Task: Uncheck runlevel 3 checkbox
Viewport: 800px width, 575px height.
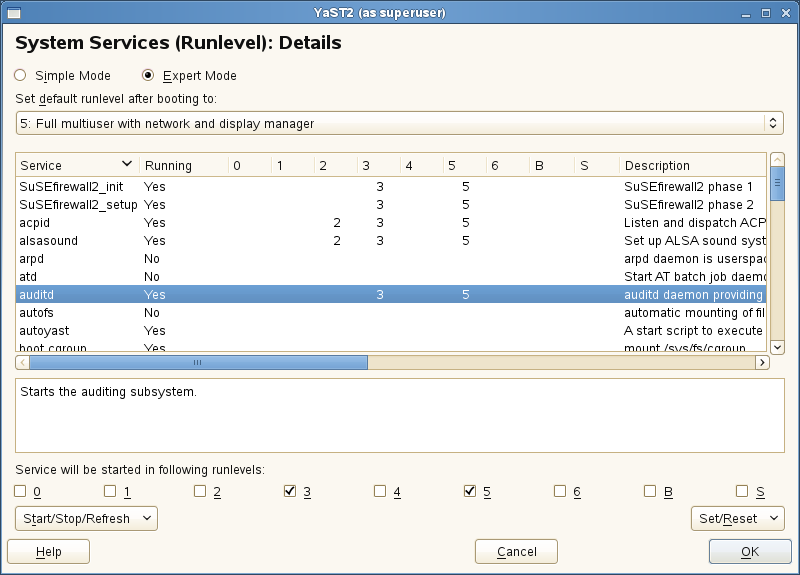Action: [x=290, y=491]
